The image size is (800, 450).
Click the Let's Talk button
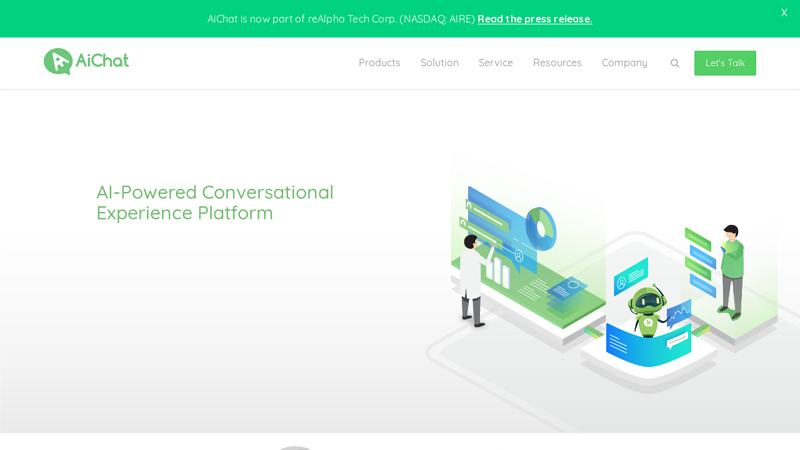pyautogui.click(x=724, y=63)
